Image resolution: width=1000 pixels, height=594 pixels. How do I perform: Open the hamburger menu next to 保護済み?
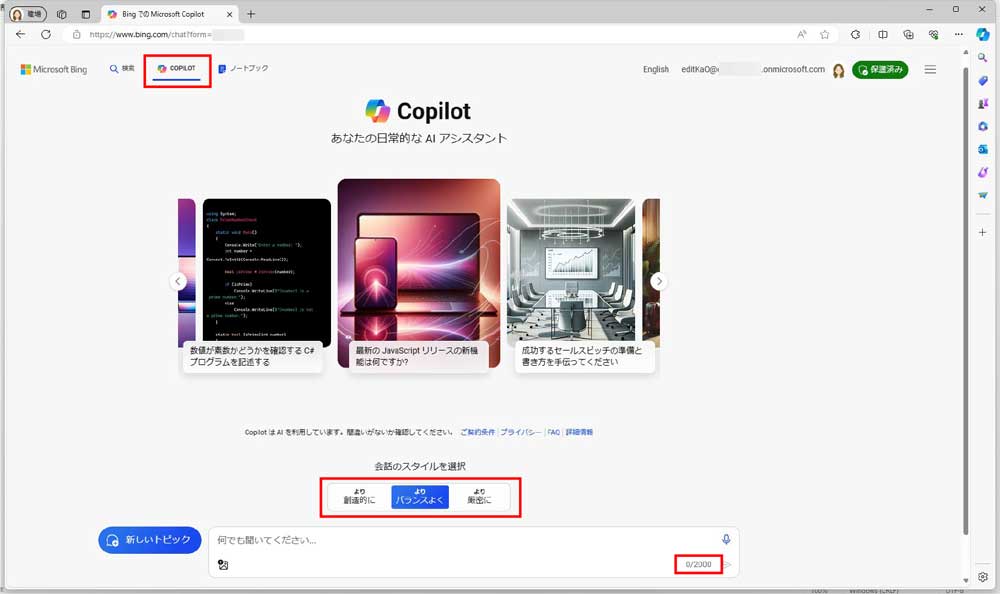(x=930, y=69)
